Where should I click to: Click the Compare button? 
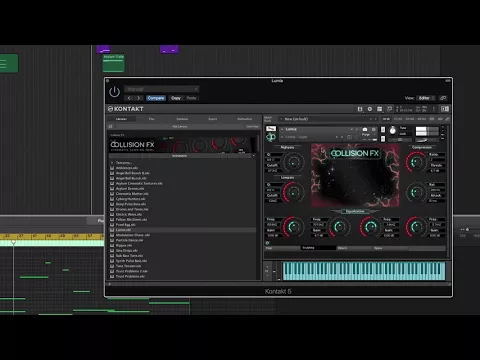point(156,98)
